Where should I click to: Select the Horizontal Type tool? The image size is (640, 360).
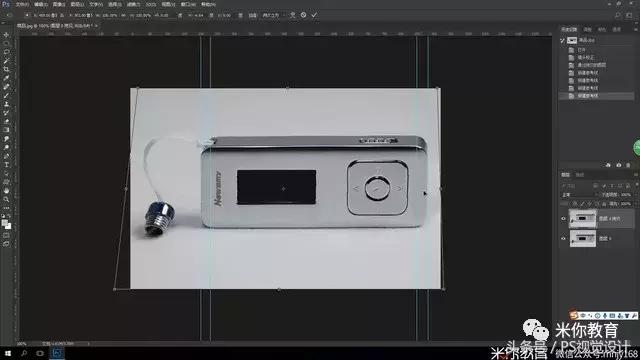[6, 164]
